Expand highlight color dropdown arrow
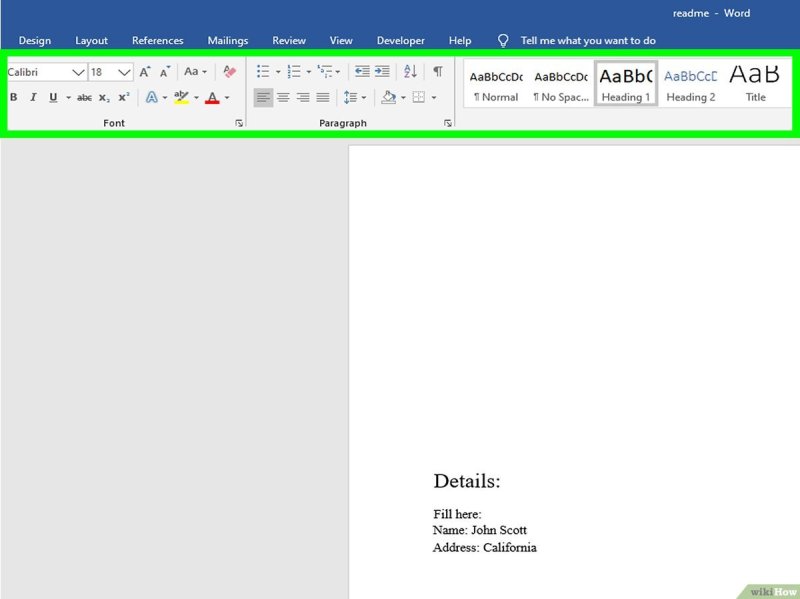This screenshot has width=800, height=599. click(x=196, y=97)
